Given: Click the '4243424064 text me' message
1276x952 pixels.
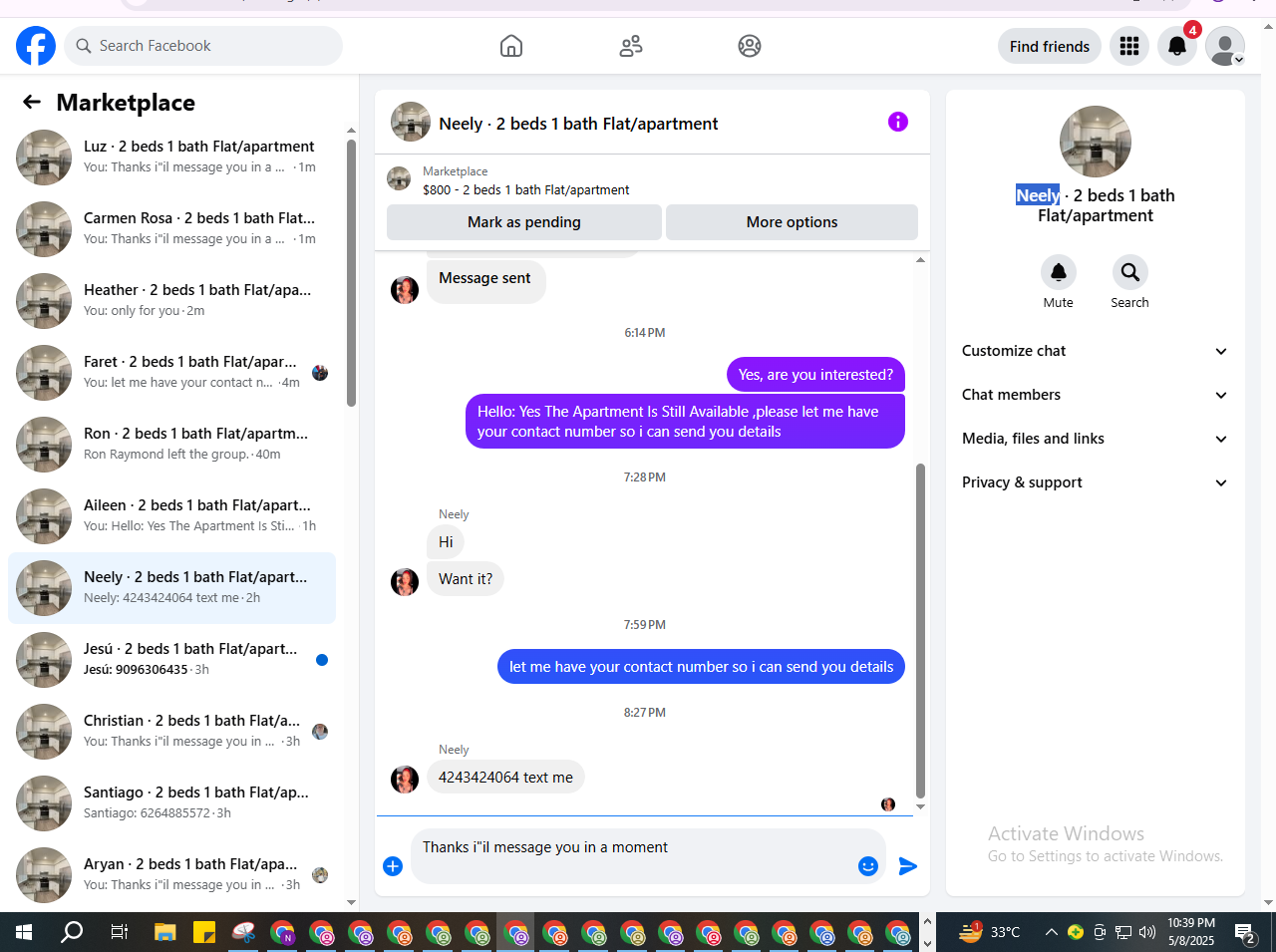Looking at the screenshot, I should point(505,778).
